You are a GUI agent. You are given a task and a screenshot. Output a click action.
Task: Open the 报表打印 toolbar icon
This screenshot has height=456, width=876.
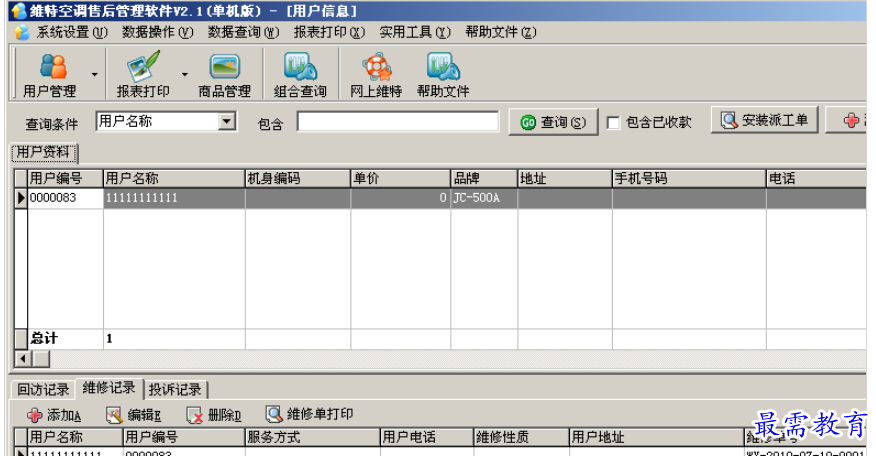click(x=143, y=75)
